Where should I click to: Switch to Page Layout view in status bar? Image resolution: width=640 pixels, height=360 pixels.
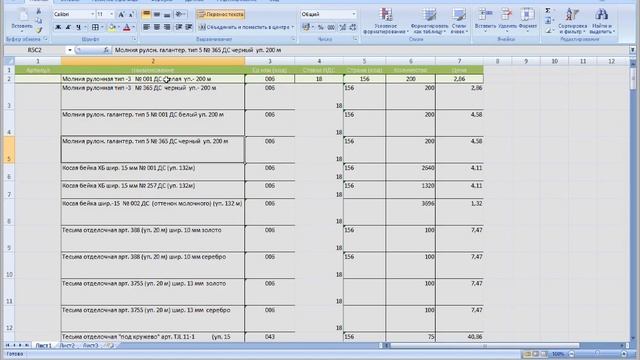(536, 354)
